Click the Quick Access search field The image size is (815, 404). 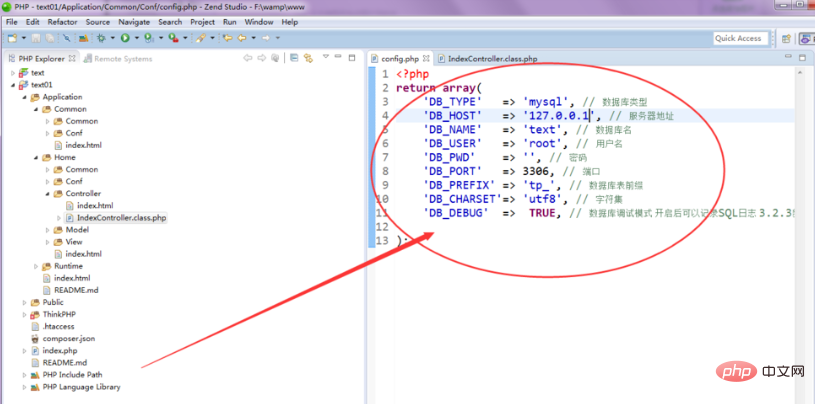click(739, 38)
